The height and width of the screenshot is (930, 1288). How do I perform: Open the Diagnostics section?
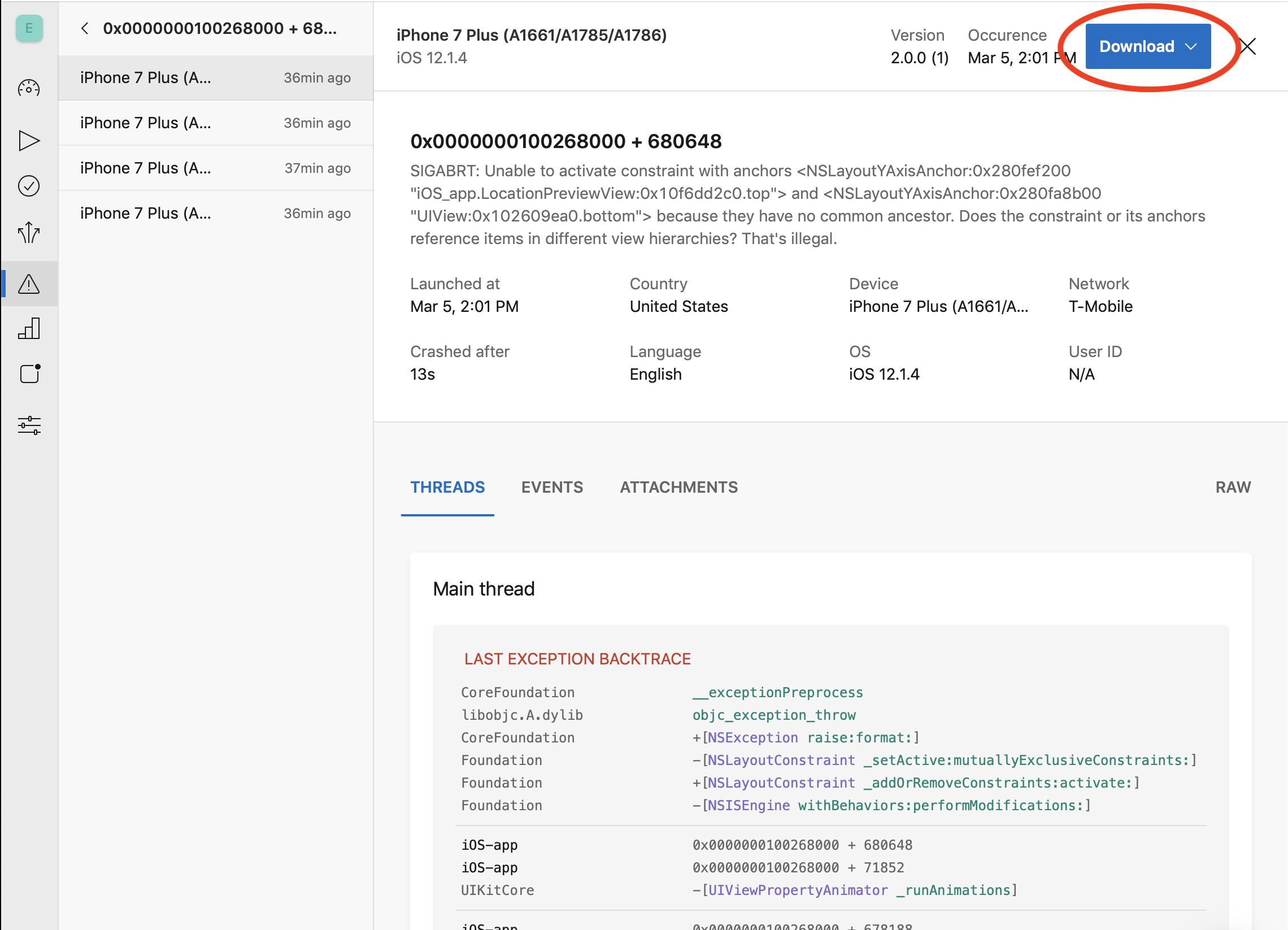(x=29, y=284)
